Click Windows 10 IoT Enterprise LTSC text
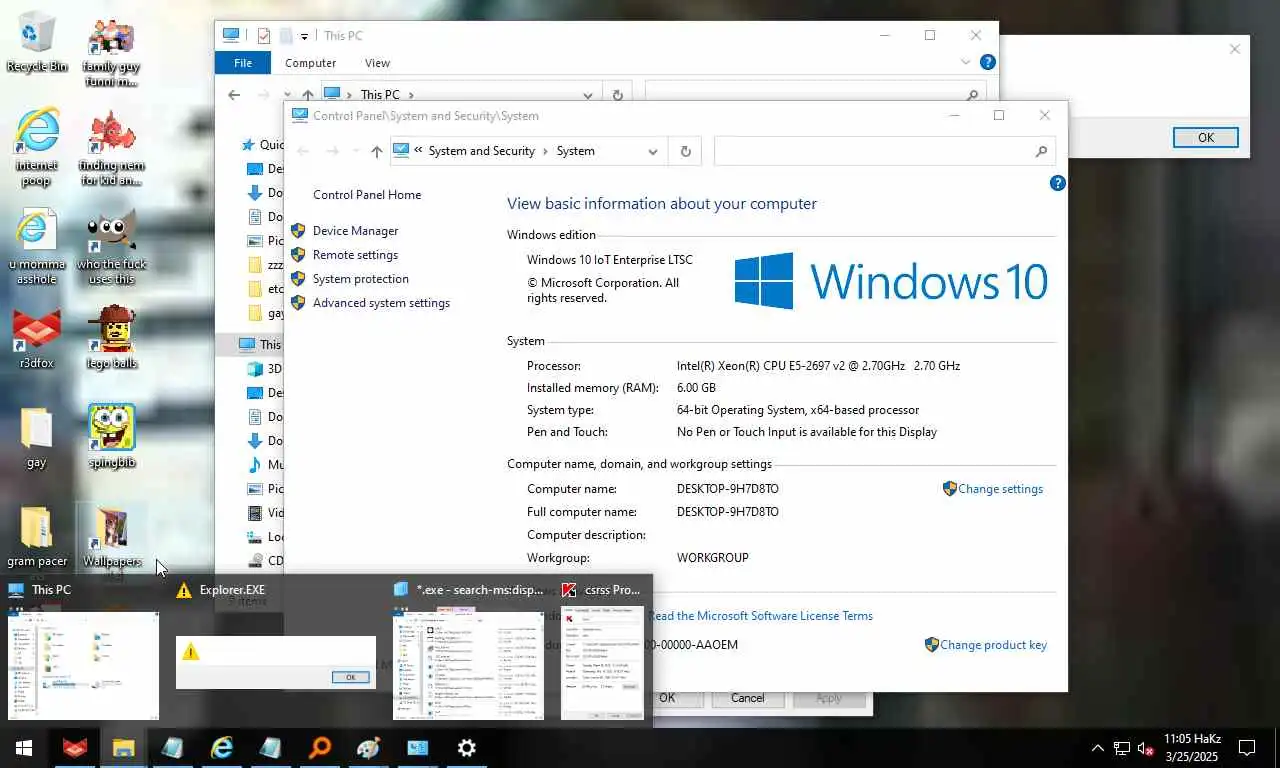This screenshot has height=768, width=1280. [610, 260]
